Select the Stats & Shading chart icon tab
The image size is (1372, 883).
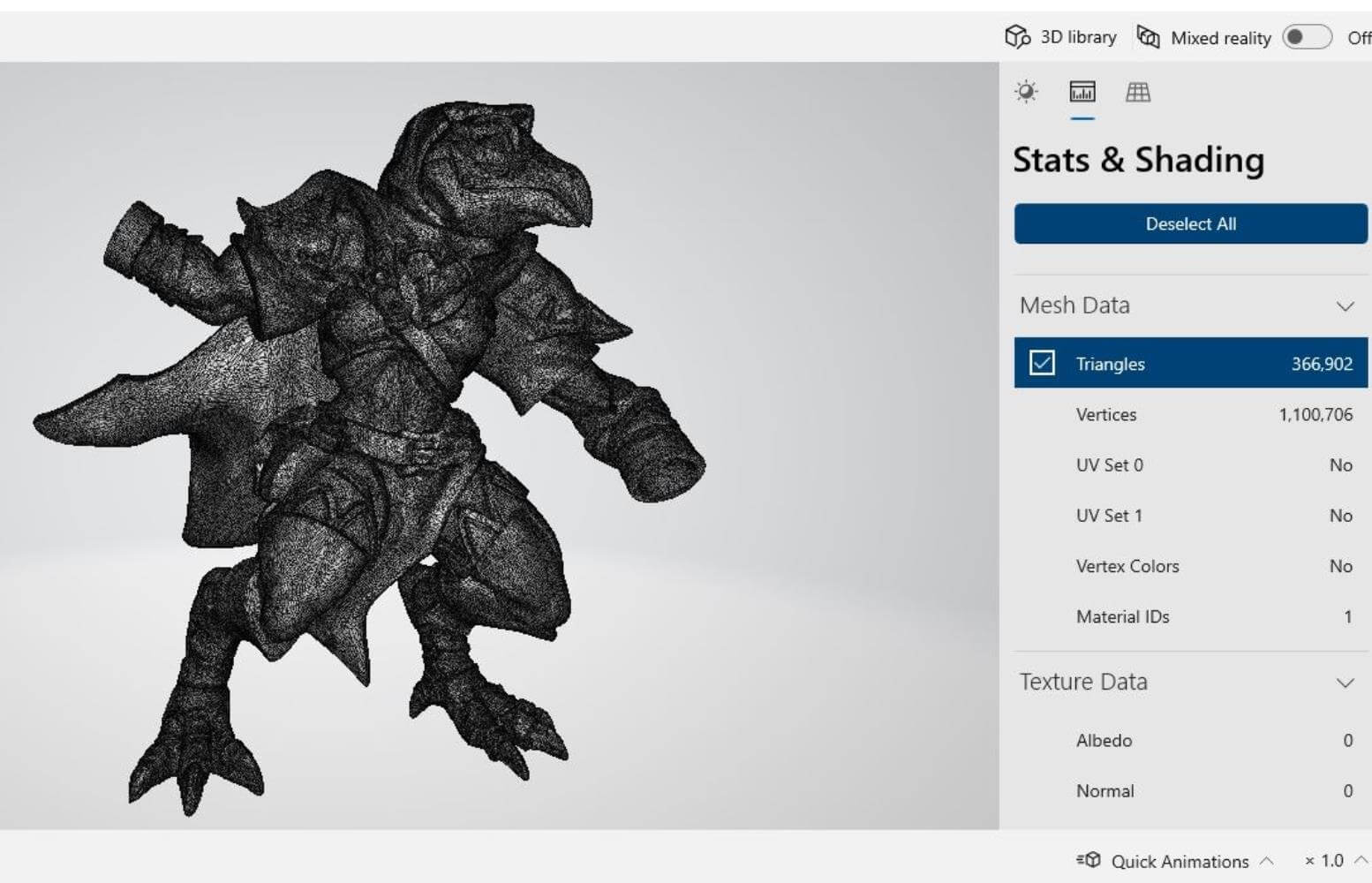pos(1082,92)
